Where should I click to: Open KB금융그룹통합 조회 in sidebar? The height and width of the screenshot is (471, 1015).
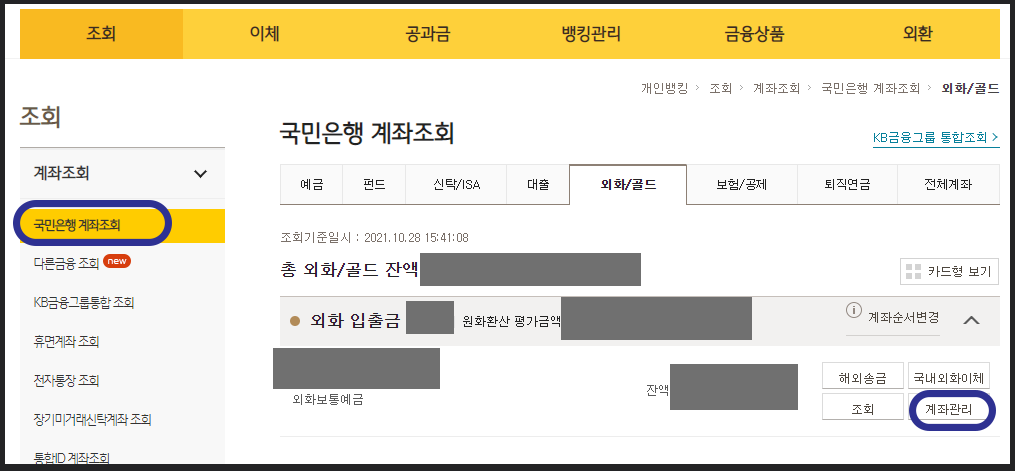[84, 302]
